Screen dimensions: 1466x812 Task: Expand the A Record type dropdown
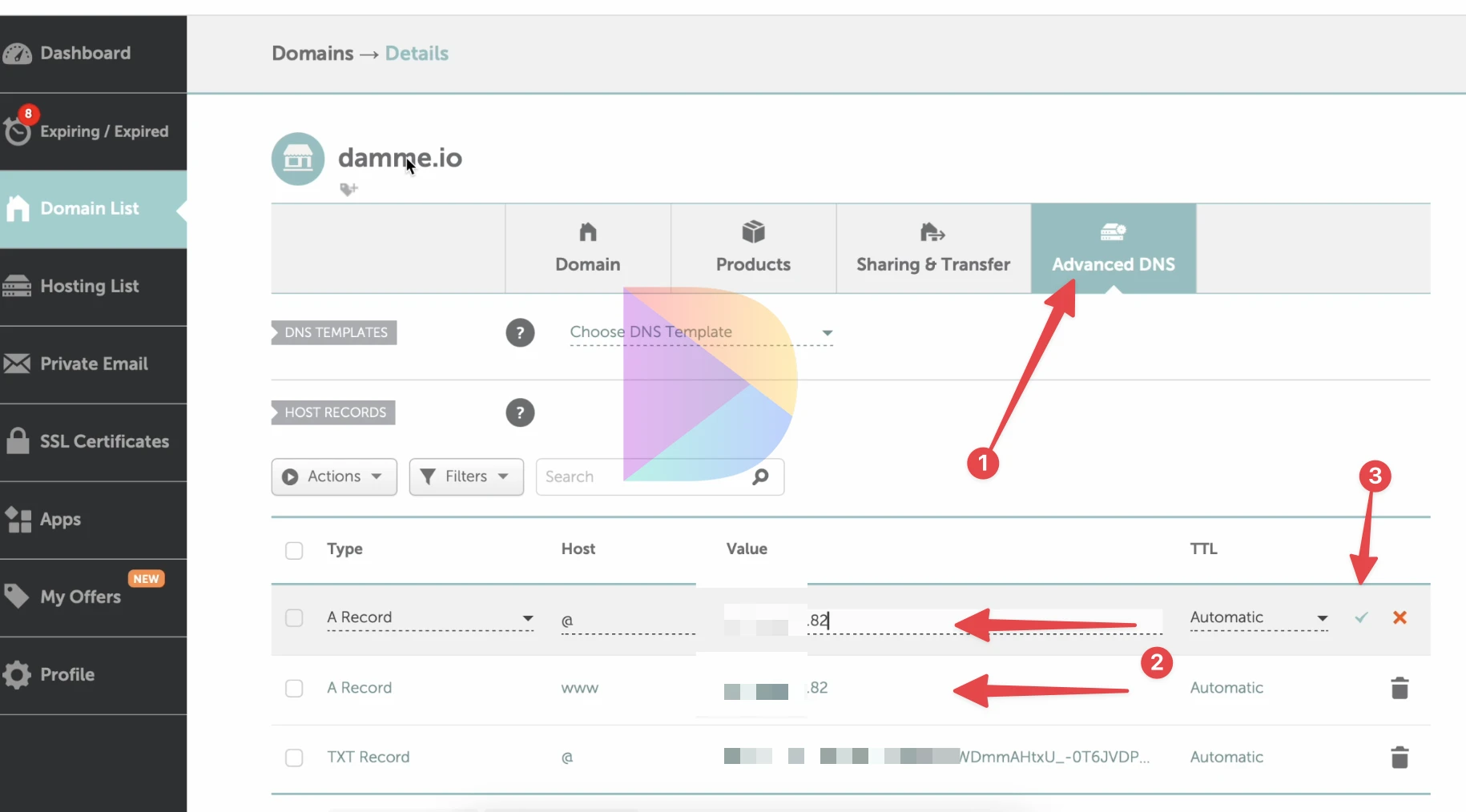click(430, 618)
